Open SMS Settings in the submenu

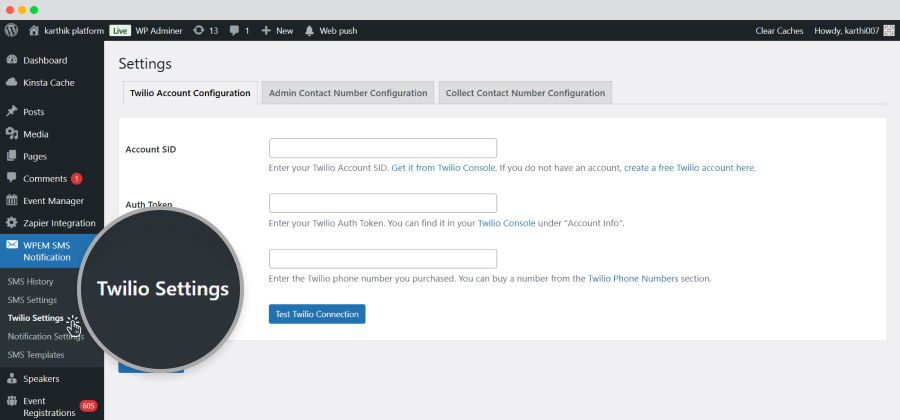32,300
